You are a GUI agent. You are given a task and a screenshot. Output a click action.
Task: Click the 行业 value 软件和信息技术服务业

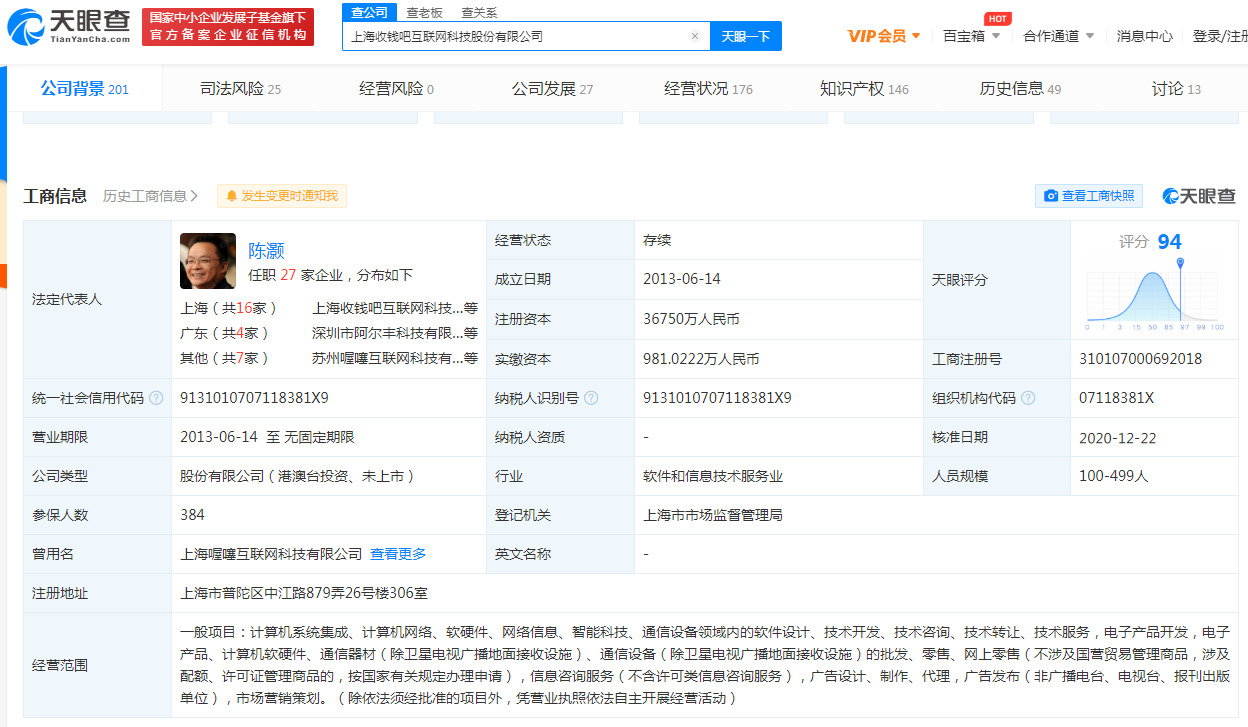click(713, 476)
